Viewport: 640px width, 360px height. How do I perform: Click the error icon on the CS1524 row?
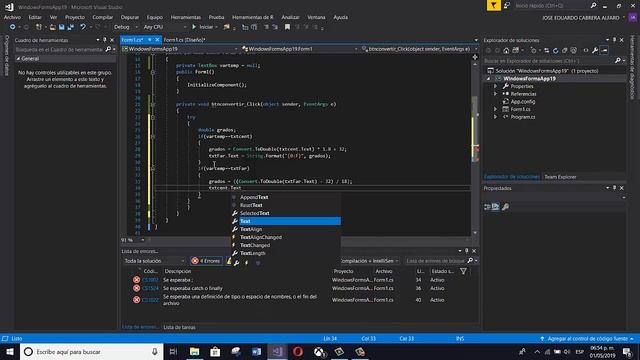point(136,288)
